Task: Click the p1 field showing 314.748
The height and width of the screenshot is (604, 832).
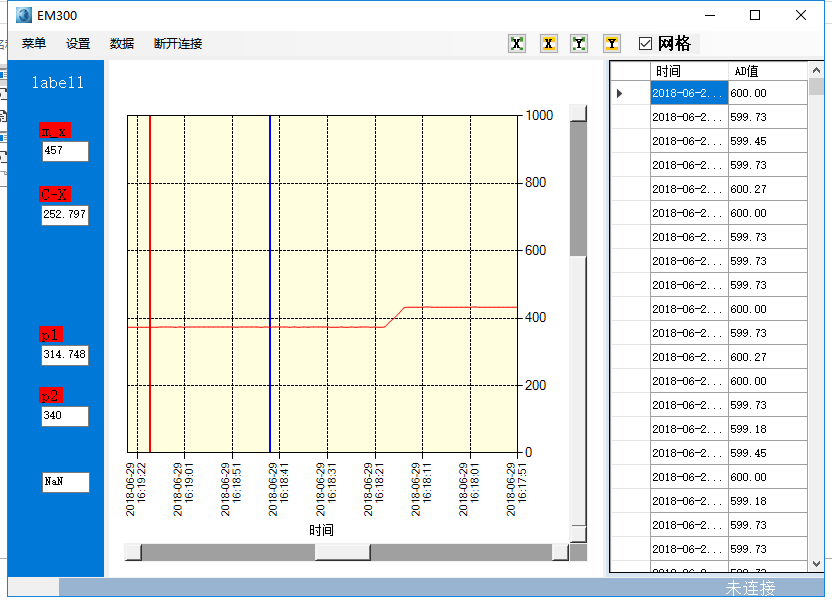Action: tap(65, 355)
